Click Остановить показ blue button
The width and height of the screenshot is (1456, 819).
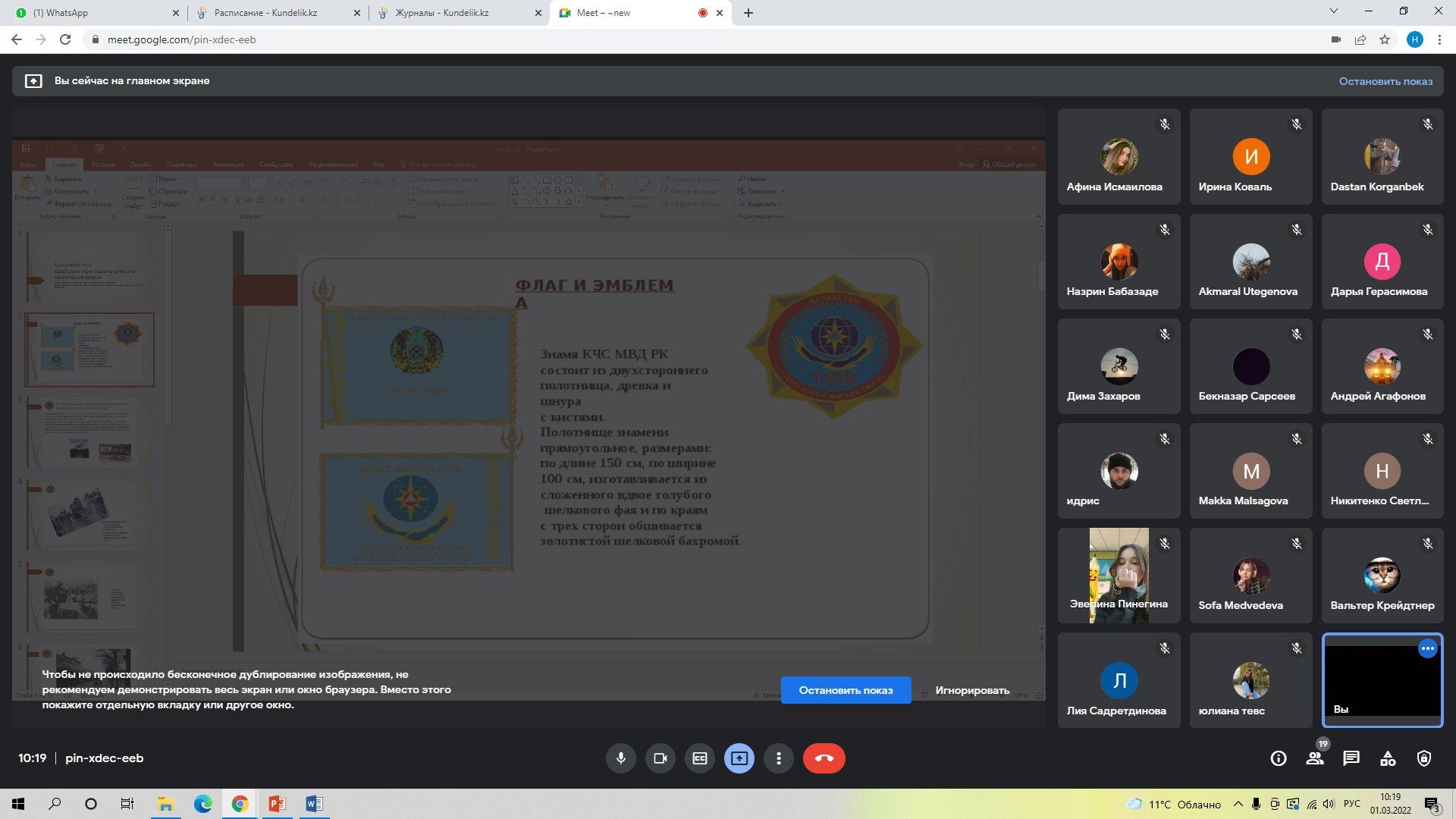tap(846, 690)
